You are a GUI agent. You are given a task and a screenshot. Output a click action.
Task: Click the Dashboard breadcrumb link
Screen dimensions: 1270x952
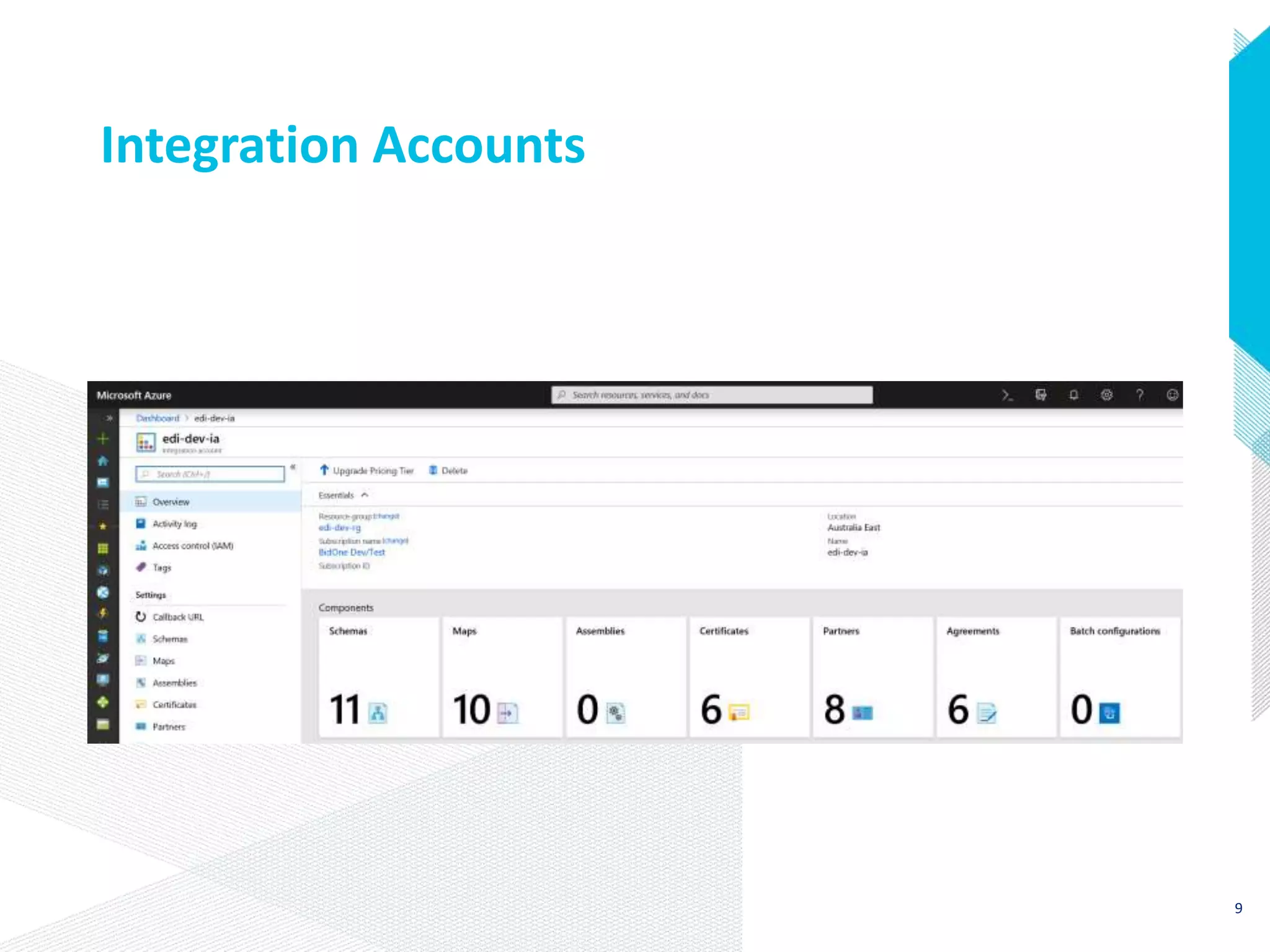(158, 418)
